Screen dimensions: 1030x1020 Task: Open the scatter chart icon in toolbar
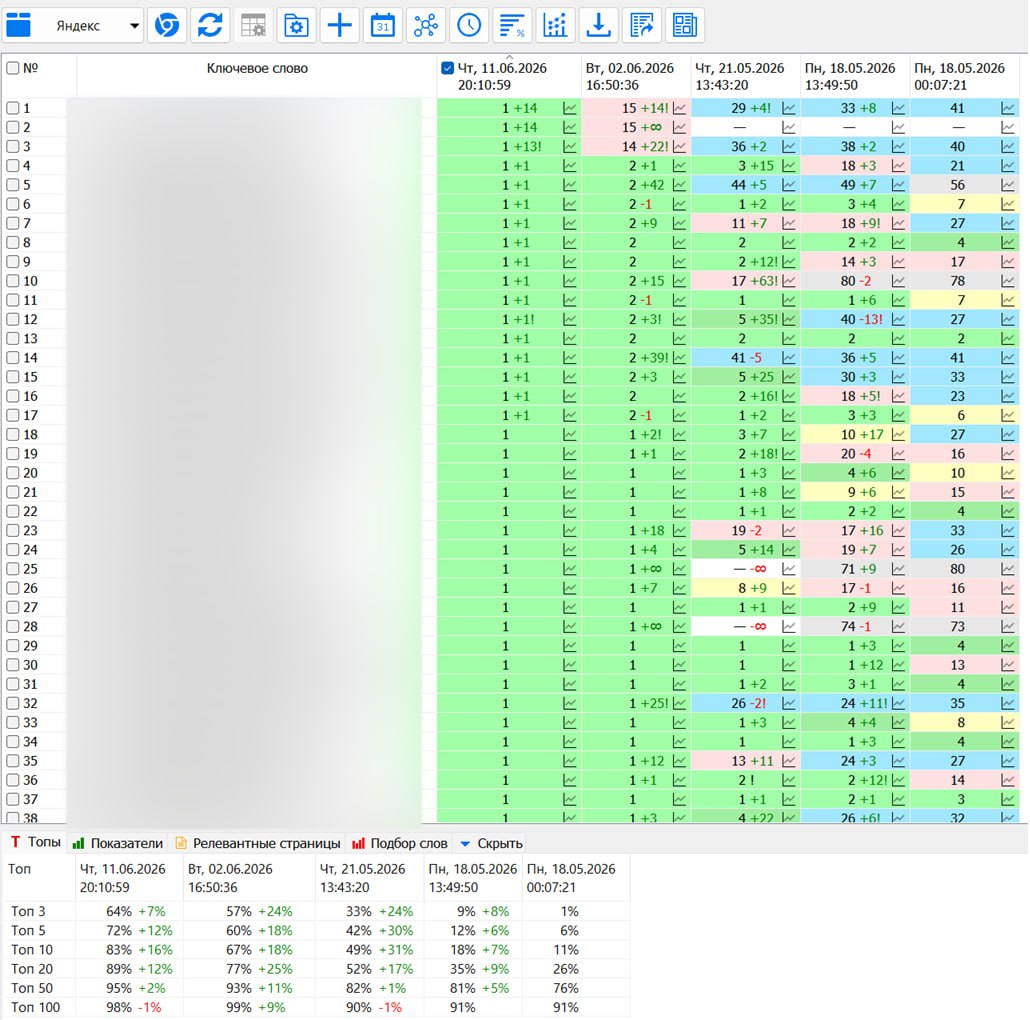pyautogui.click(x=555, y=26)
